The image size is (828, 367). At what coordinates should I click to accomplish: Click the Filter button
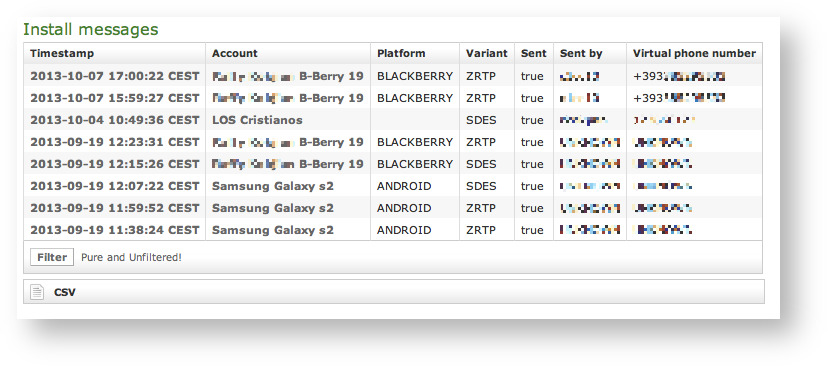pos(52,257)
